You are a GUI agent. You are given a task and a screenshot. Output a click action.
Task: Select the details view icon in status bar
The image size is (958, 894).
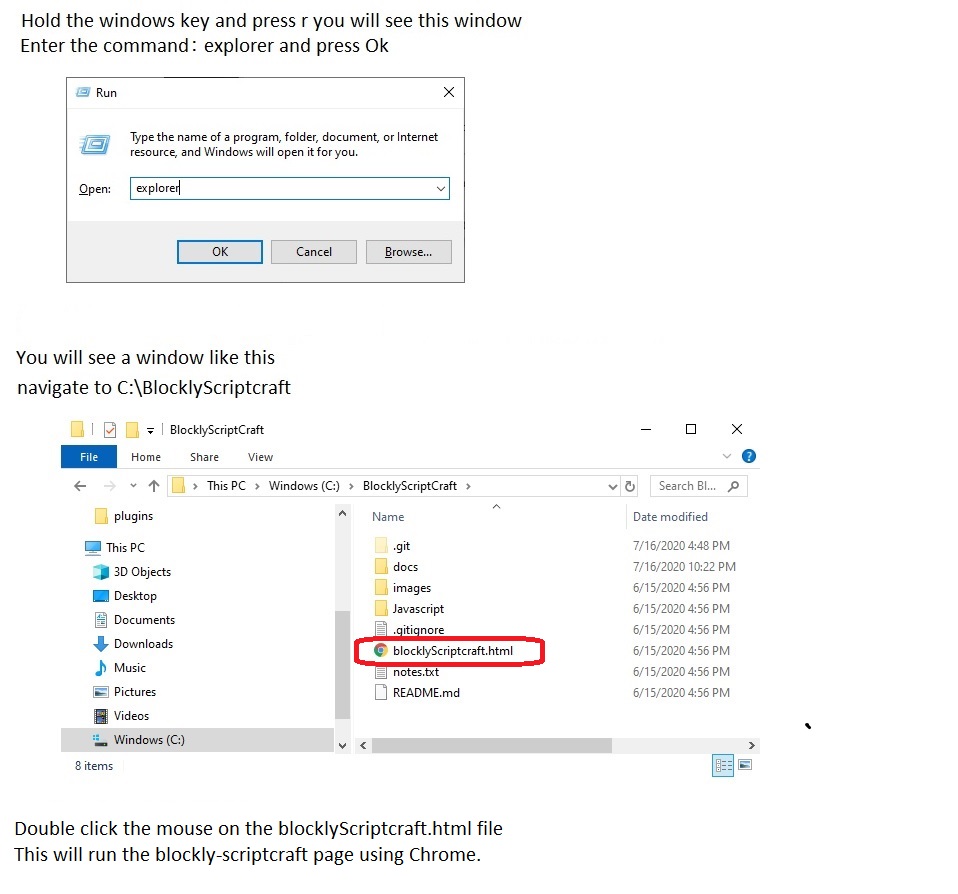point(723,766)
